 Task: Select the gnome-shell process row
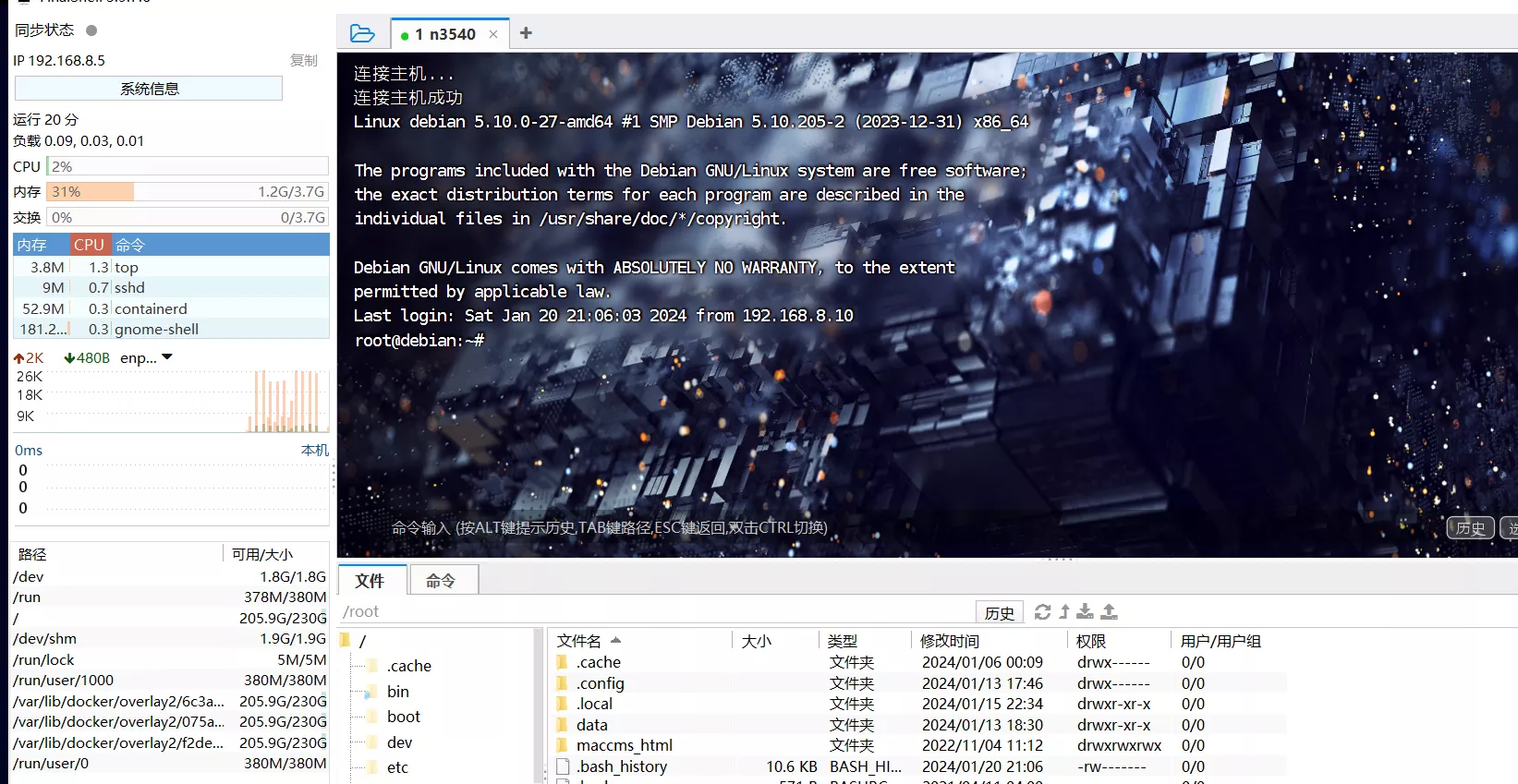point(171,329)
